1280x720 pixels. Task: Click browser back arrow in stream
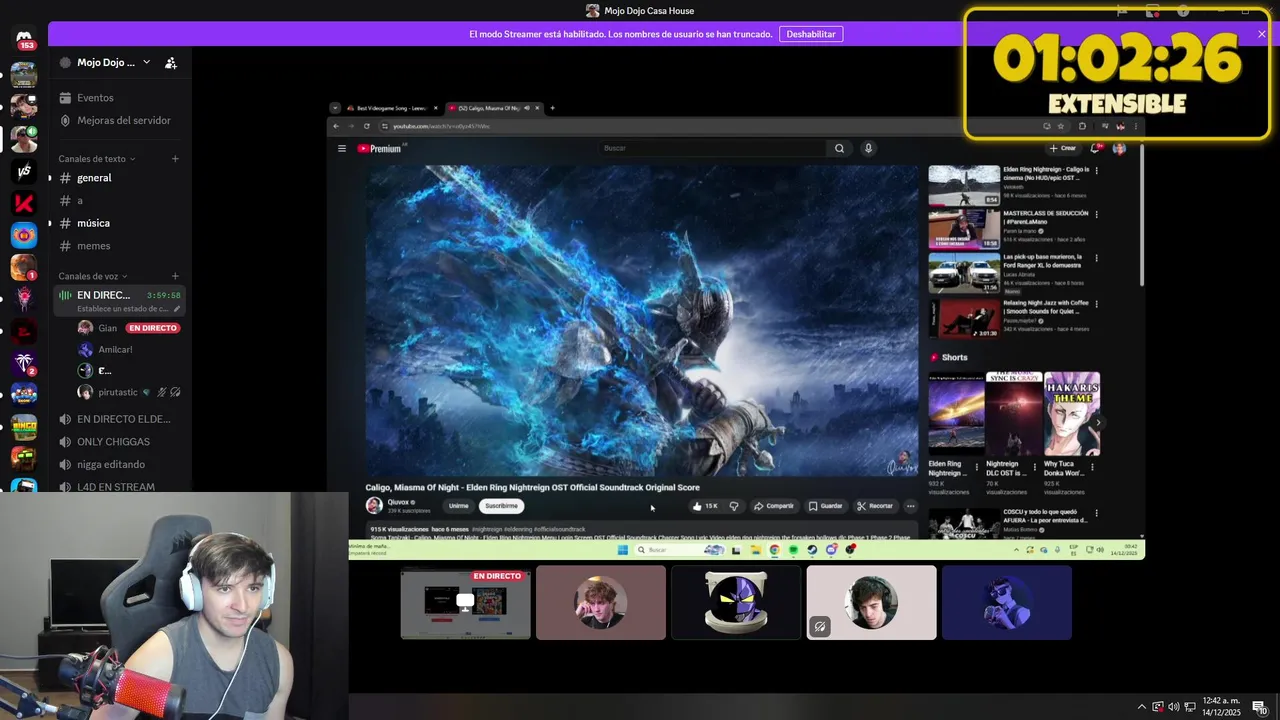point(336,126)
